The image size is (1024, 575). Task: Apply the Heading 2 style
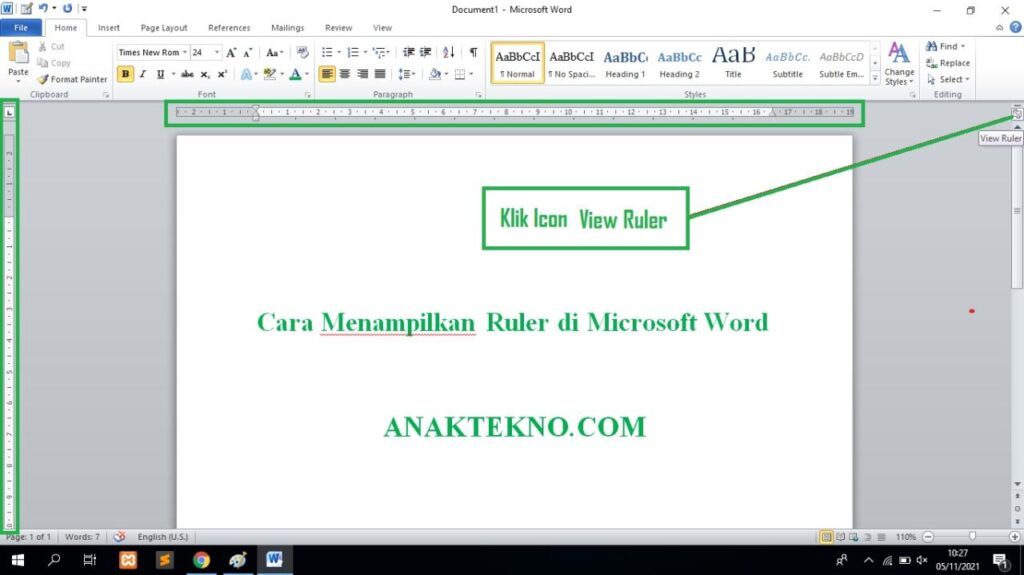(x=679, y=63)
